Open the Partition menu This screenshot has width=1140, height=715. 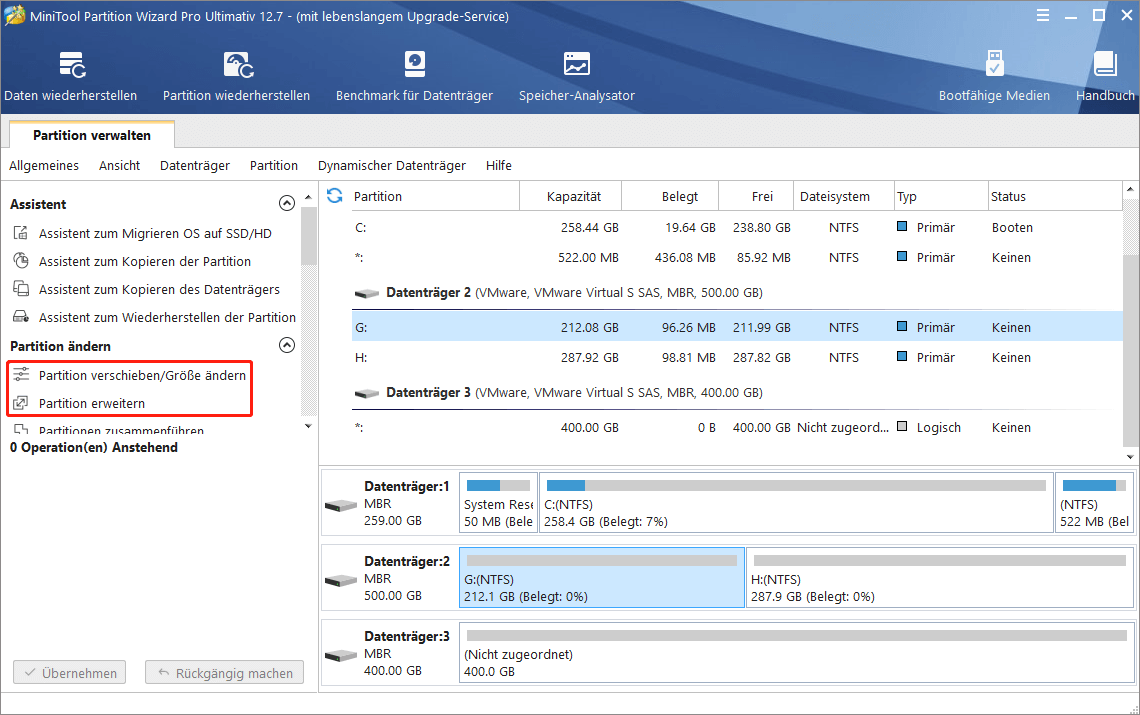tap(273, 166)
